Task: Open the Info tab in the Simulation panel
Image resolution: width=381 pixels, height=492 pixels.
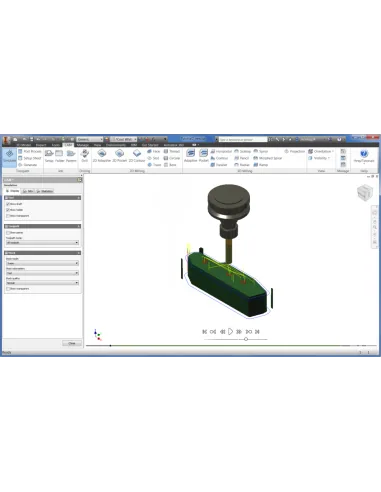Action: point(28,191)
